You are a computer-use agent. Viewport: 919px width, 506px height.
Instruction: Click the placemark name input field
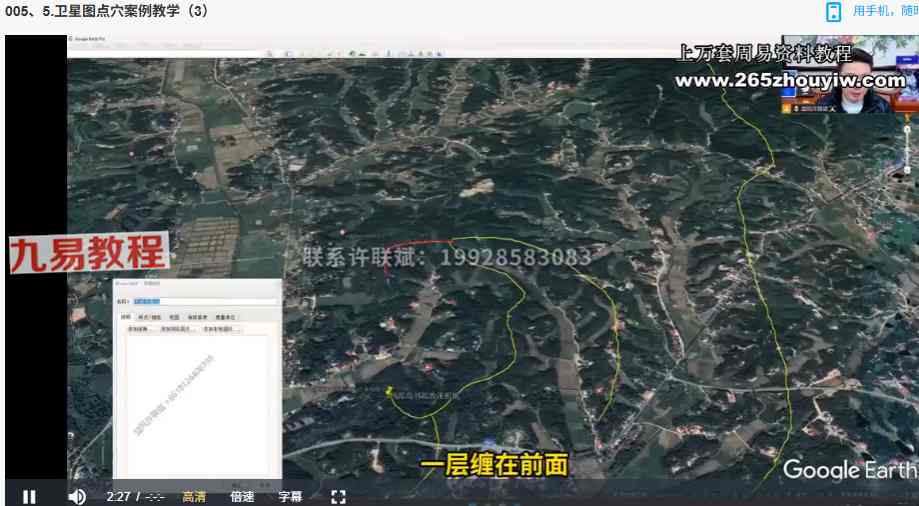click(x=204, y=300)
